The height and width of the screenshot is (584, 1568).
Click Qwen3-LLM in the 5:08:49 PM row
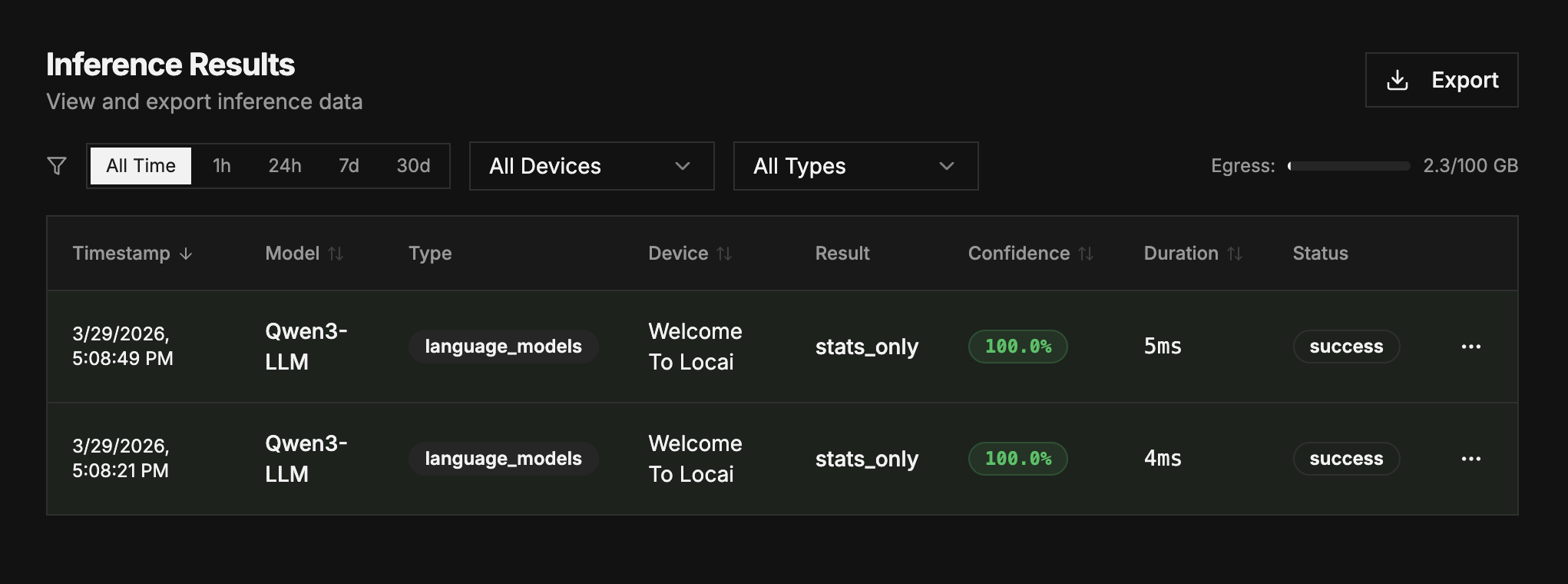tap(306, 347)
